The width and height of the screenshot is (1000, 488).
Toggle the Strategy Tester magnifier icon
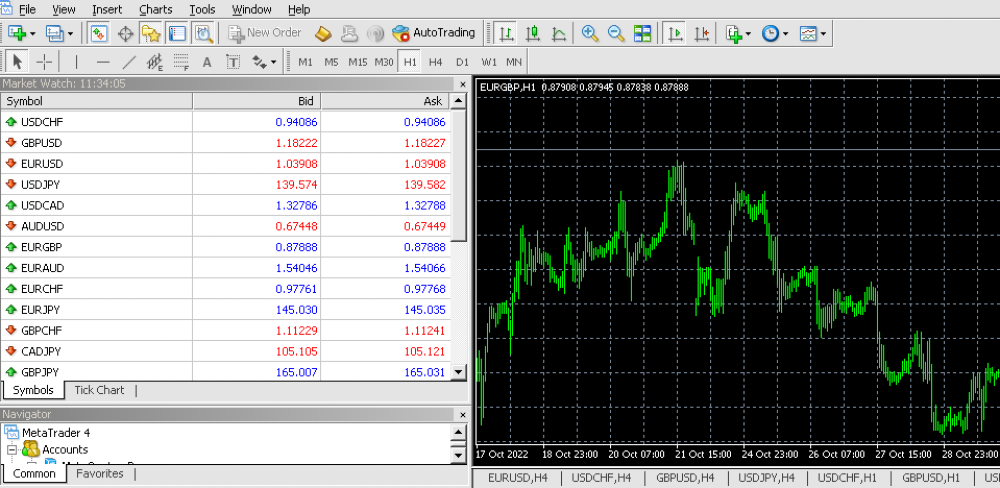point(203,33)
